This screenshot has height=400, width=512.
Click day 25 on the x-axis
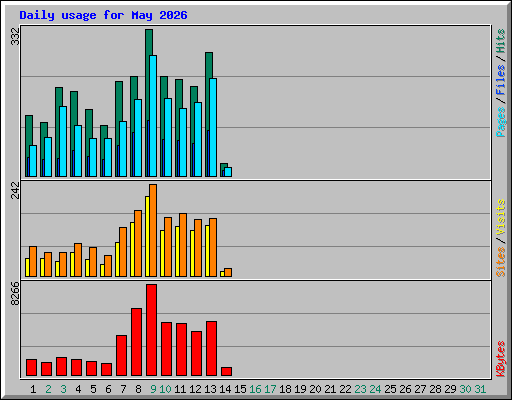click(x=390, y=389)
